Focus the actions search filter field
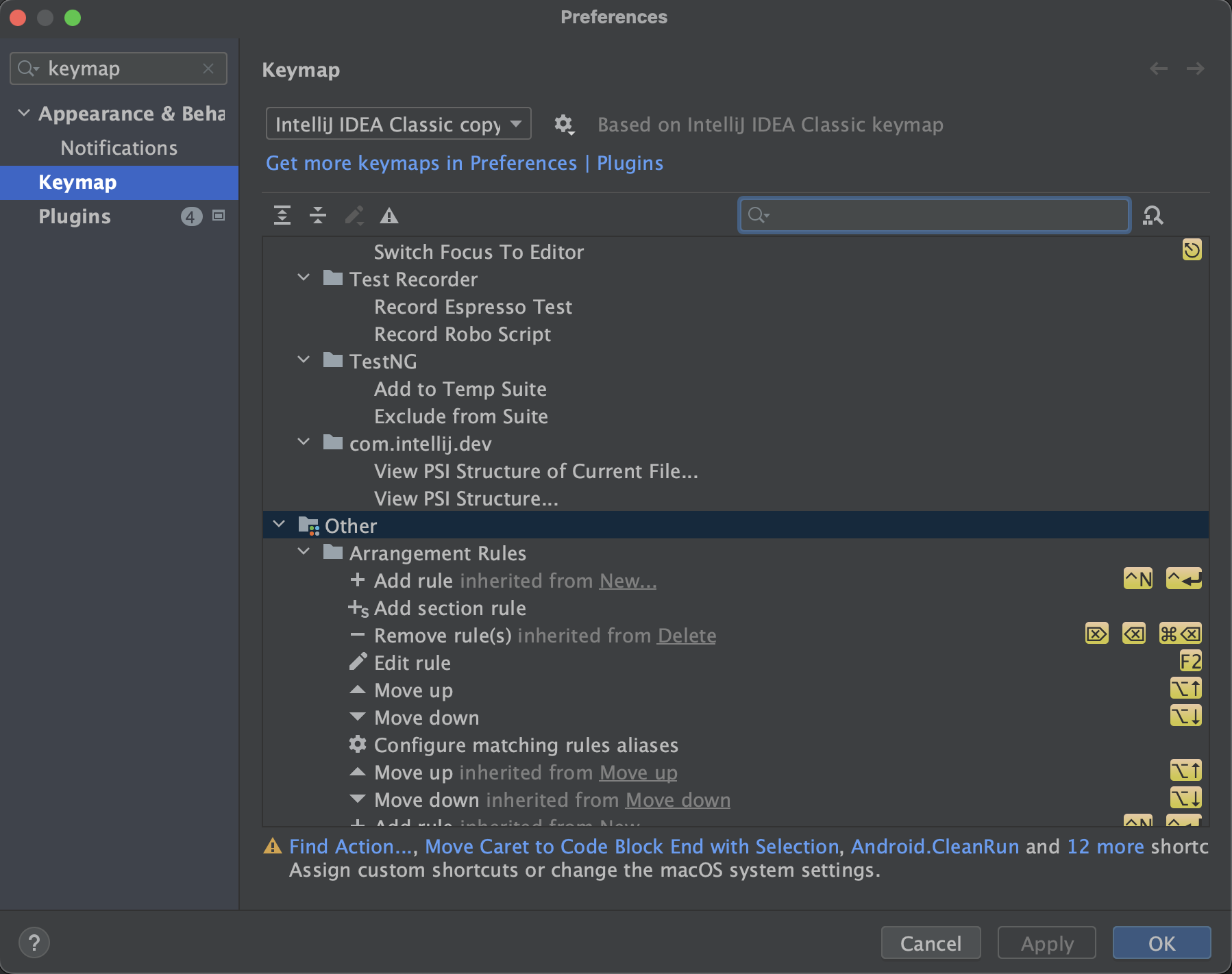Image resolution: width=1232 pixels, height=974 pixels. pyautogui.click(x=934, y=216)
